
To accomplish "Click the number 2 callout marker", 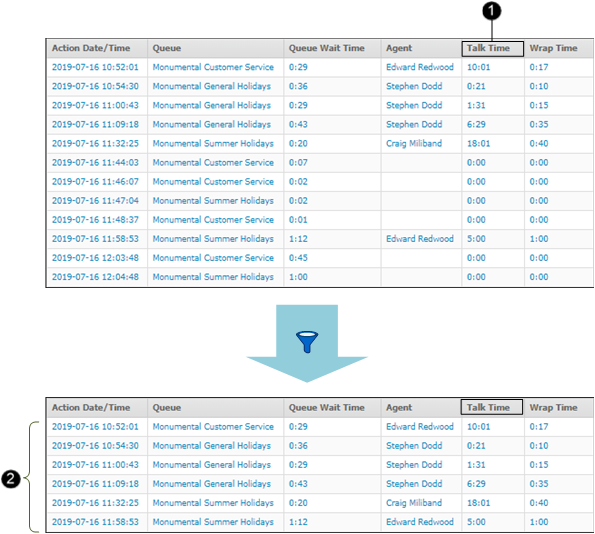I will click(11, 479).
